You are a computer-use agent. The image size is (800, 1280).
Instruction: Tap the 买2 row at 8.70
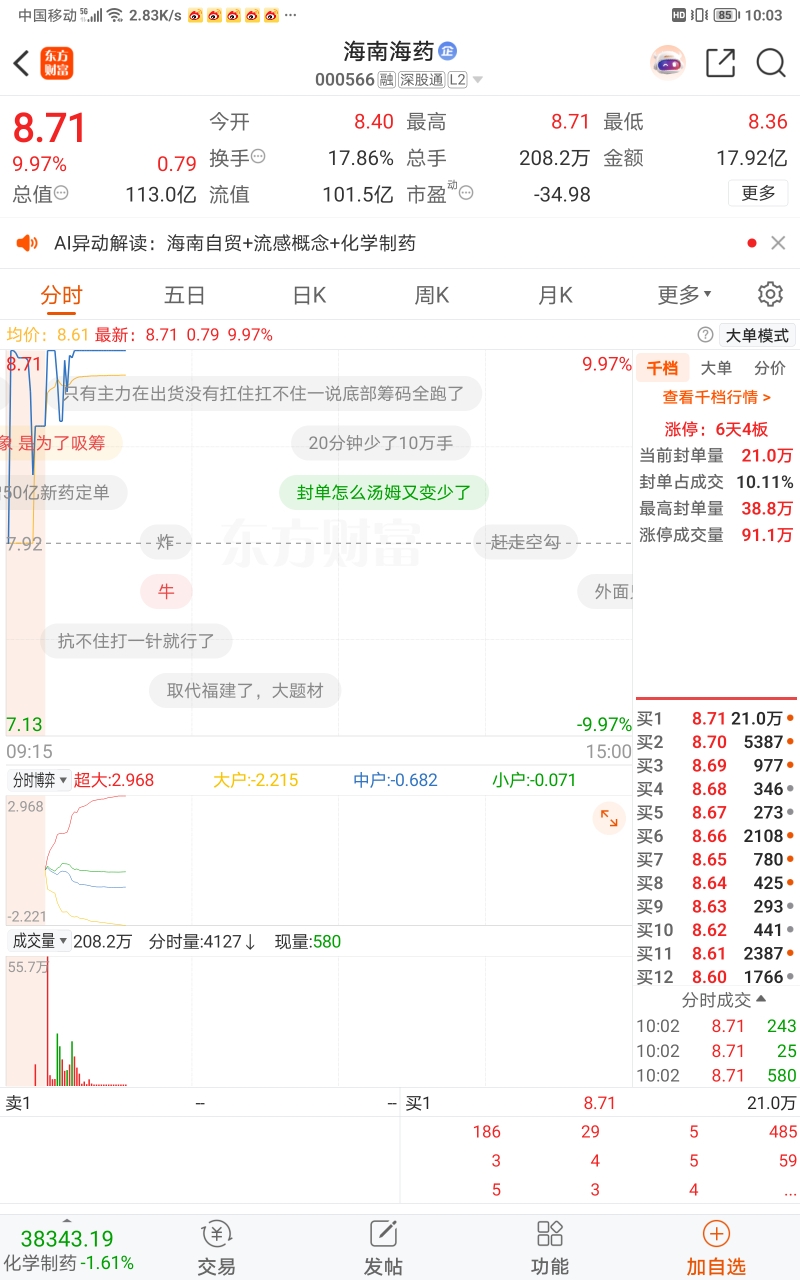(x=716, y=742)
